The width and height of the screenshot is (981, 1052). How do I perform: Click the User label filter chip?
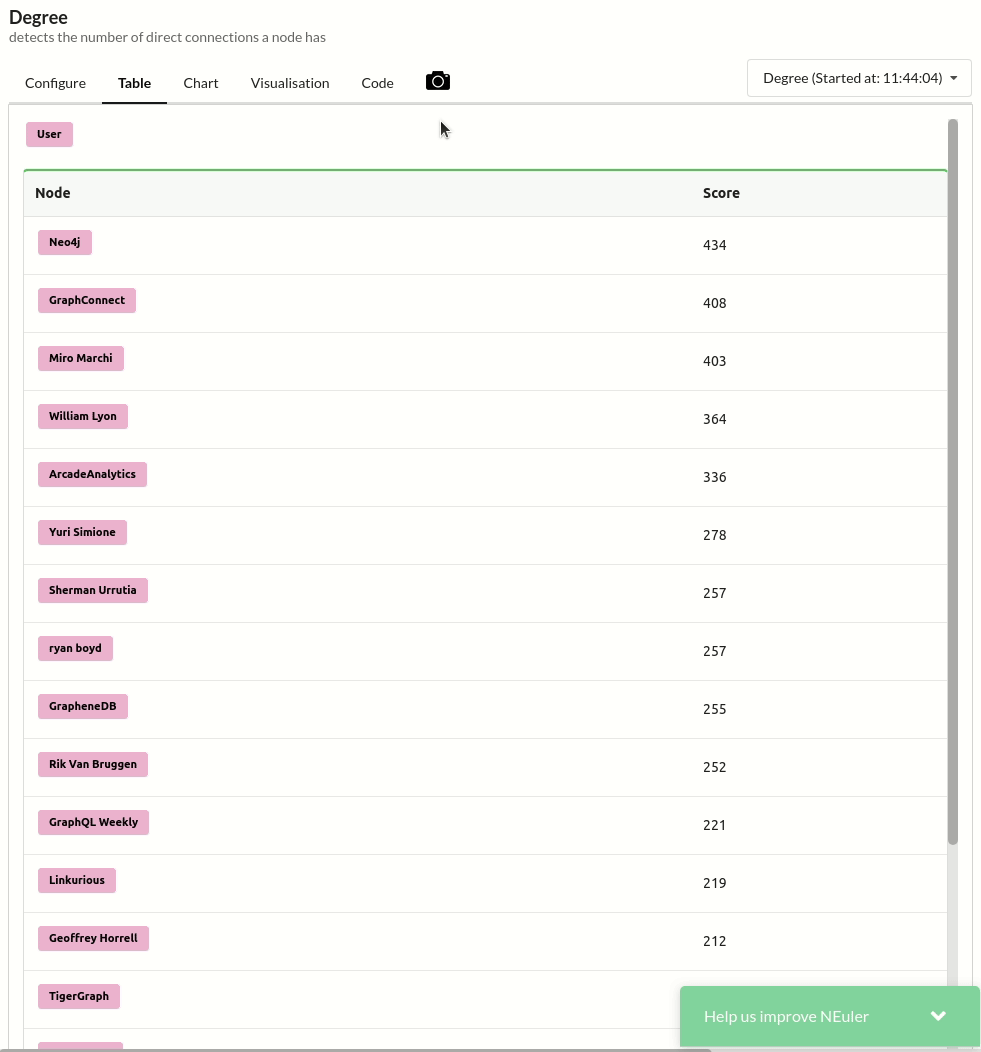48,133
